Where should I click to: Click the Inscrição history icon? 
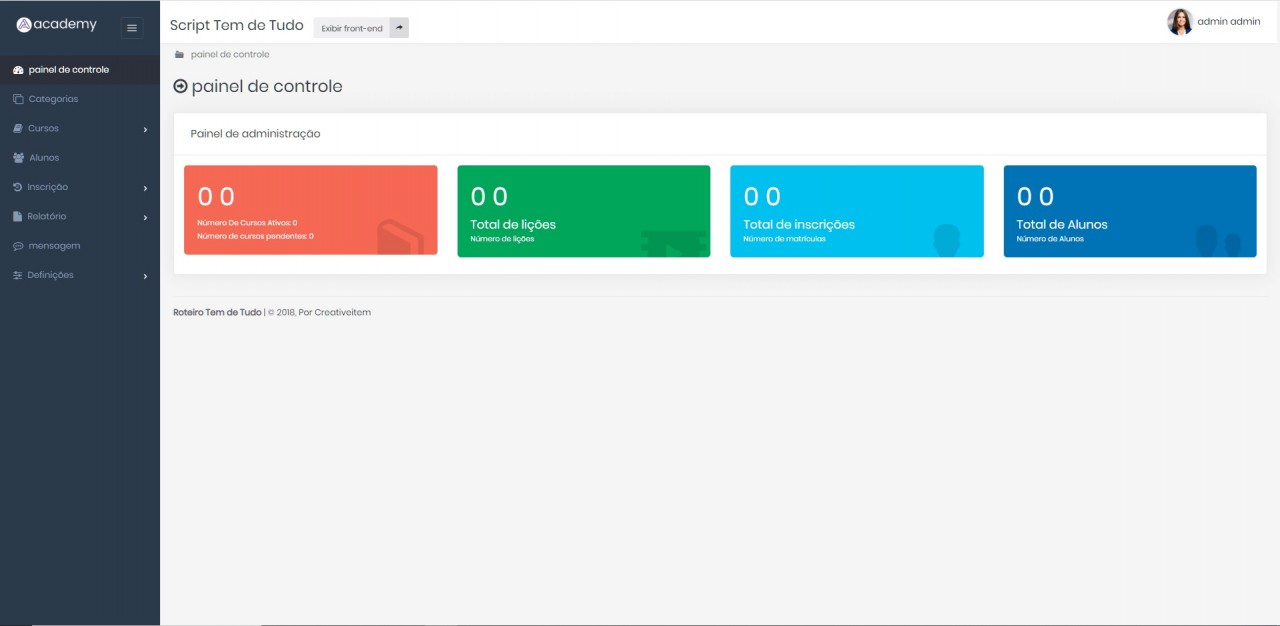18,187
